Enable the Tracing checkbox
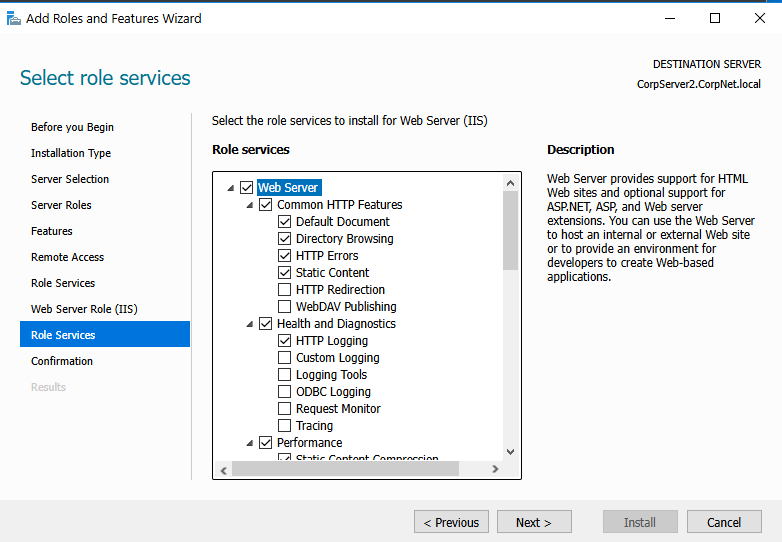Viewport: 782px width, 542px height. [x=285, y=426]
